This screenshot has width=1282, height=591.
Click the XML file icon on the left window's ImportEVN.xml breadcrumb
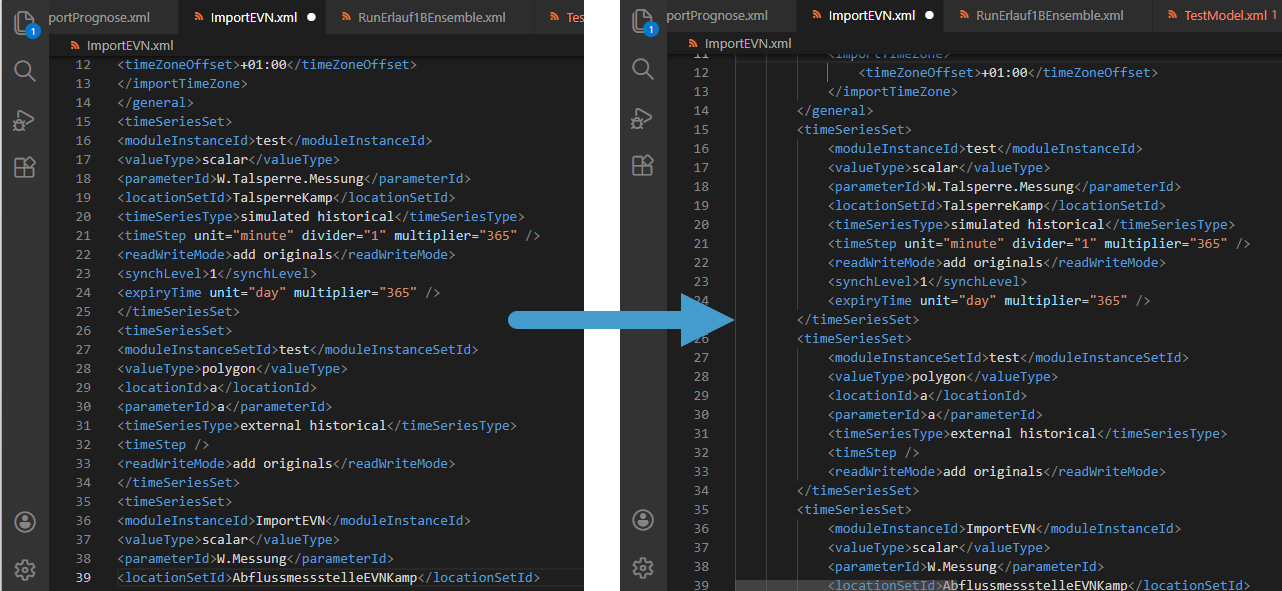(76, 46)
